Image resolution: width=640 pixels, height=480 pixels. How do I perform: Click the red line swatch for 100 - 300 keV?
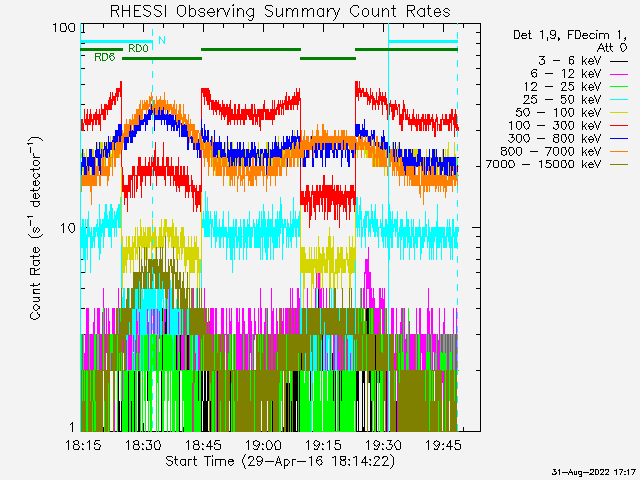pos(619,126)
